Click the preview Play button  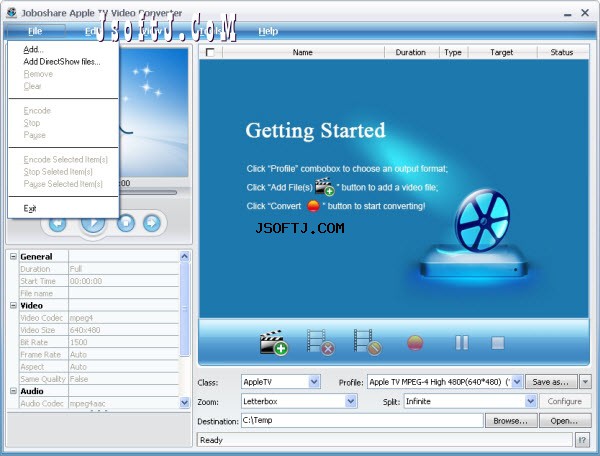click(93, 225)
